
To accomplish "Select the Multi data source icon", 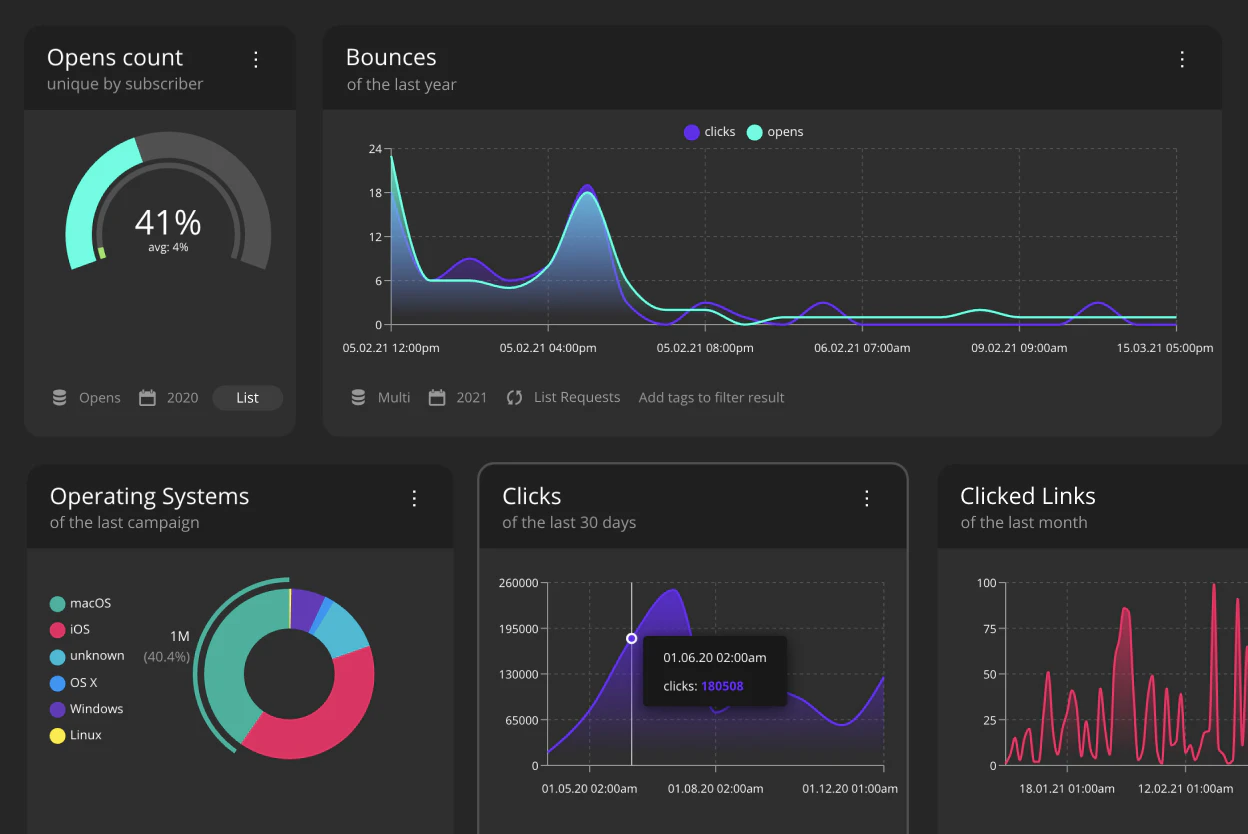I will click(358, 397).
